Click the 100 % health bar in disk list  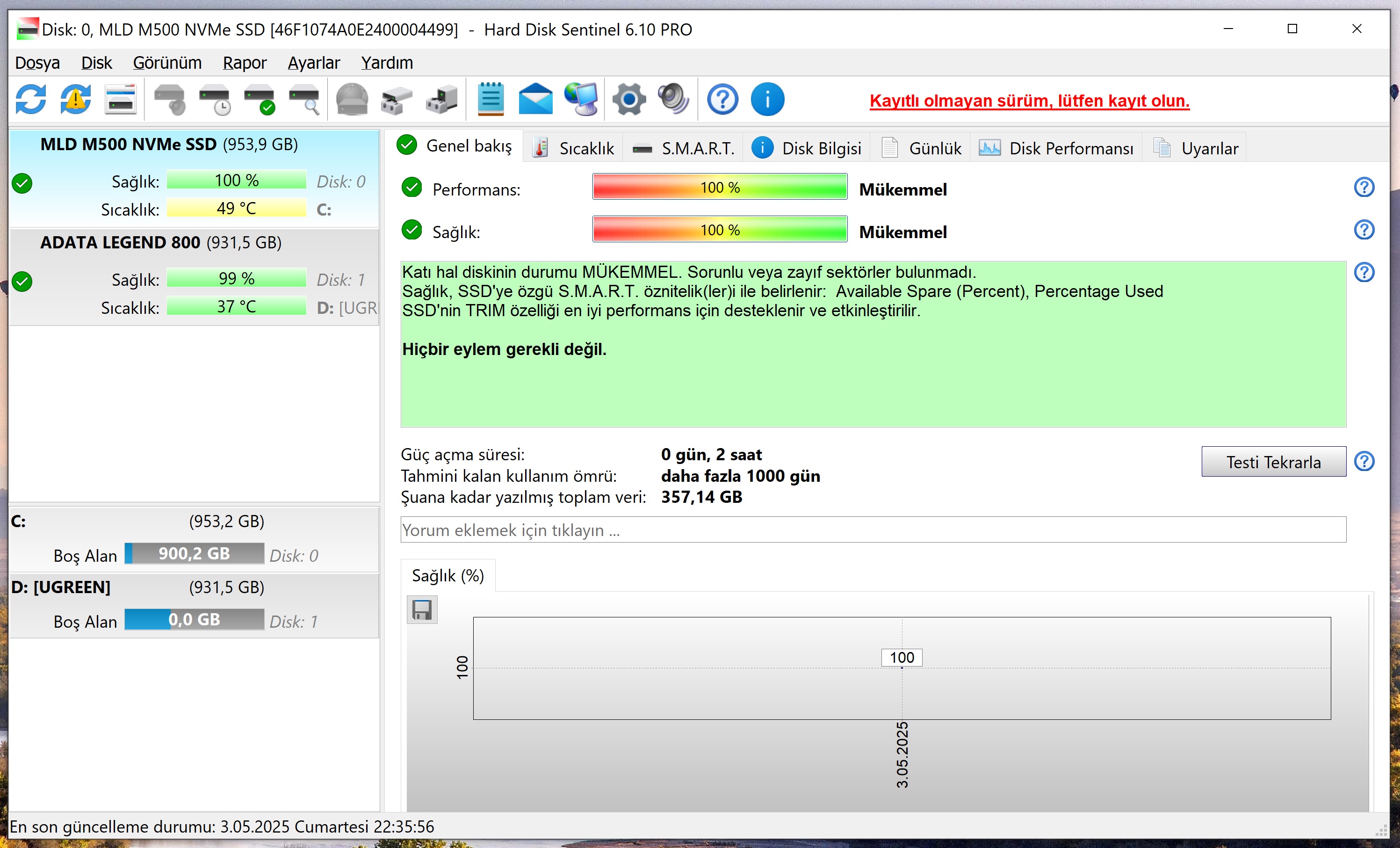pos(236,180)
